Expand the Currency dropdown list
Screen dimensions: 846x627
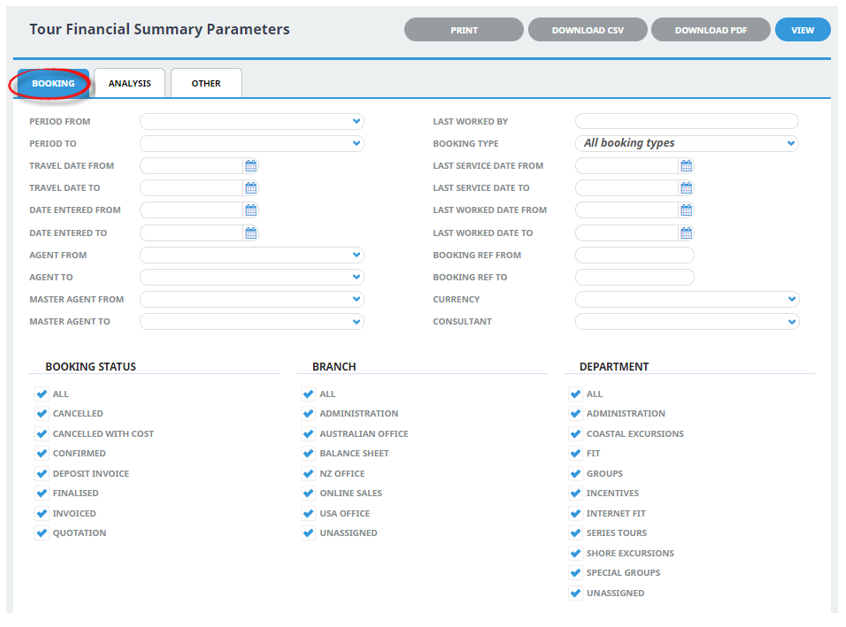(x=687, y=299)
